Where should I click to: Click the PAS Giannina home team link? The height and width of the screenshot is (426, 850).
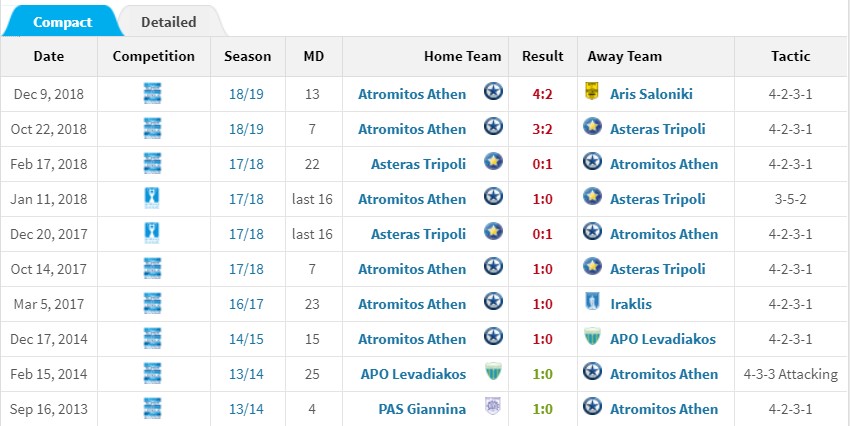422,409
